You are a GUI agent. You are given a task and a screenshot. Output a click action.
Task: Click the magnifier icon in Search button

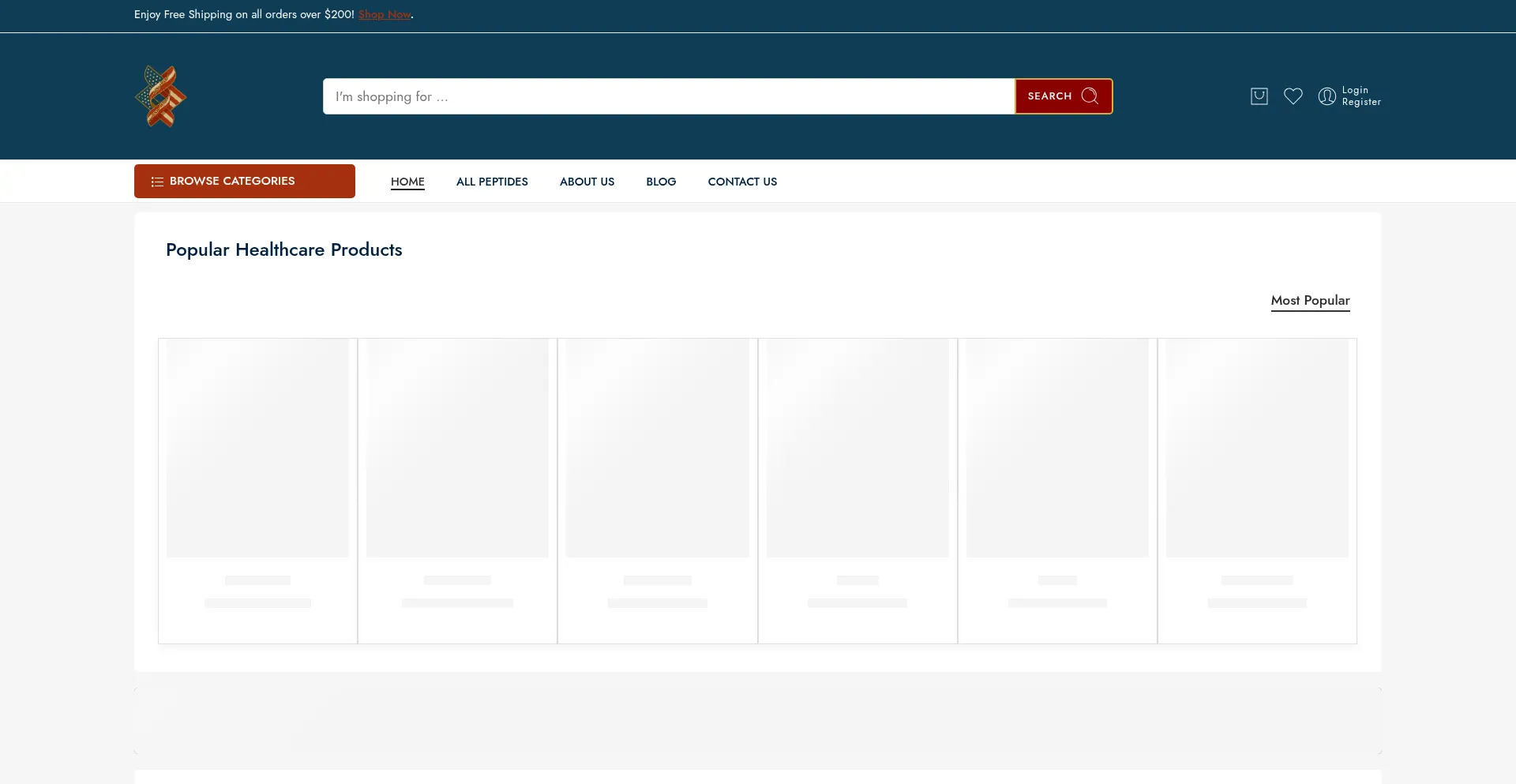click(x=1090, y=96)
